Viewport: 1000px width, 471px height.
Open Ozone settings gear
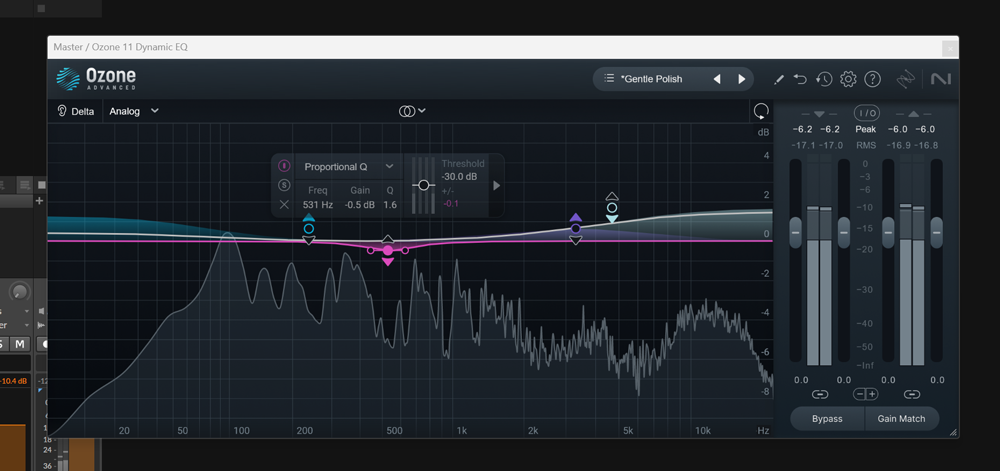(848, 79)
